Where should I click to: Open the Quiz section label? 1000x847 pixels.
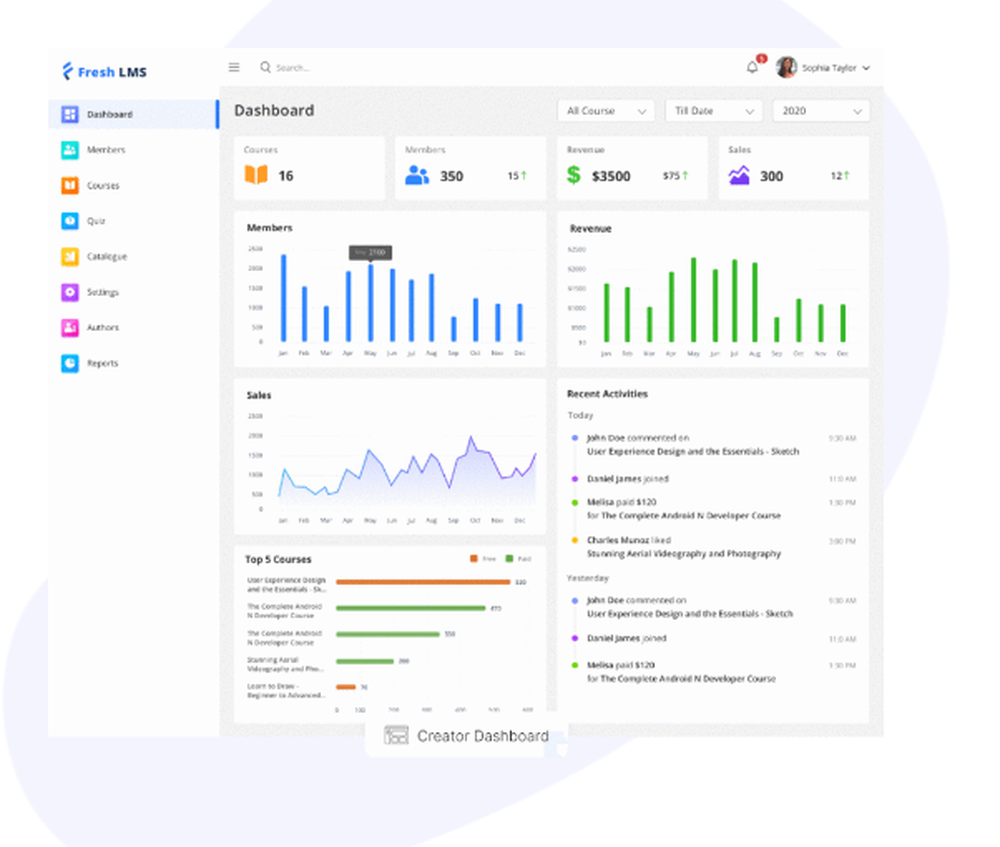(96, 221)
